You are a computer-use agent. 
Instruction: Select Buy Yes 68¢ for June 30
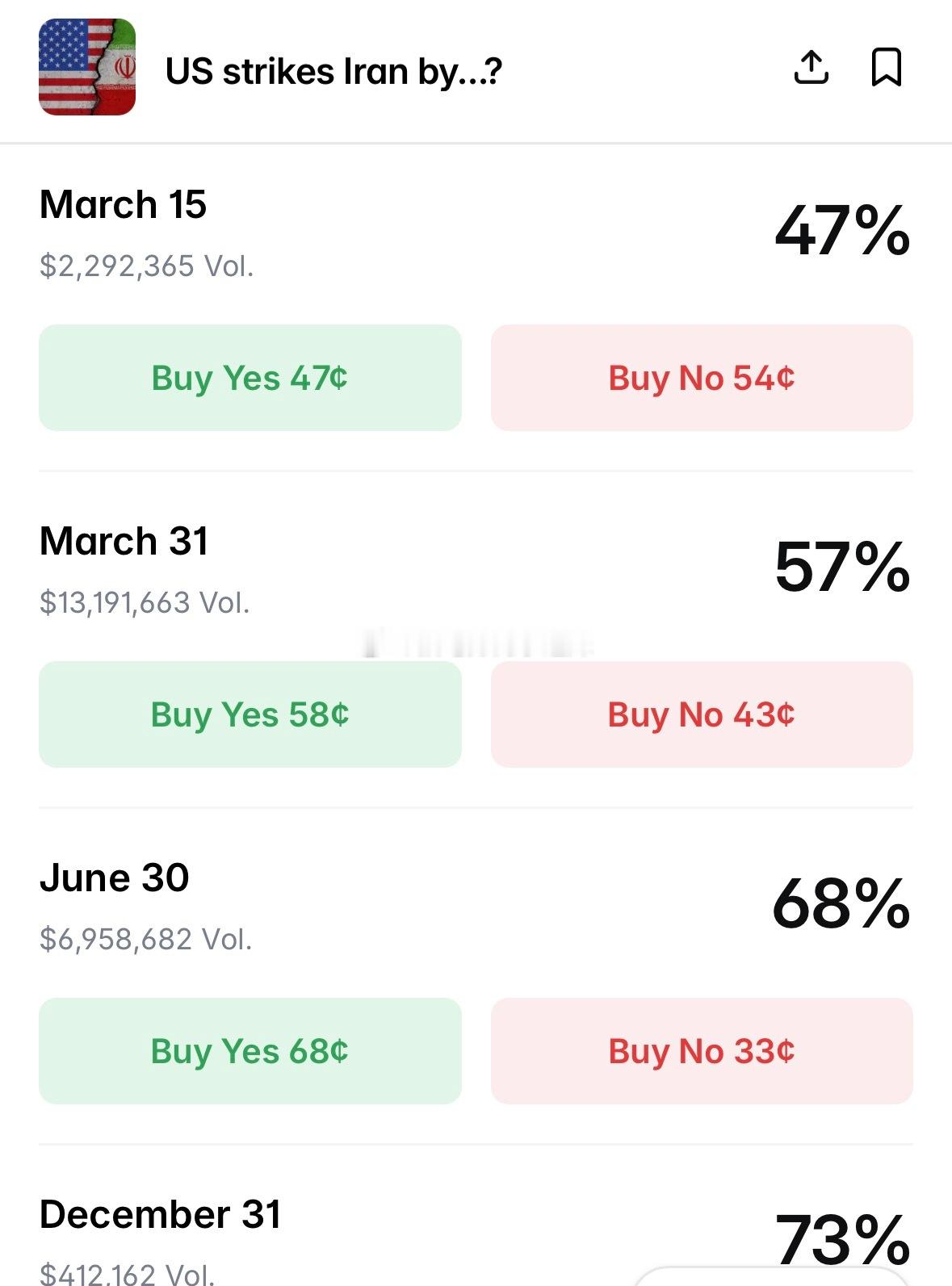coord(250,1051)
